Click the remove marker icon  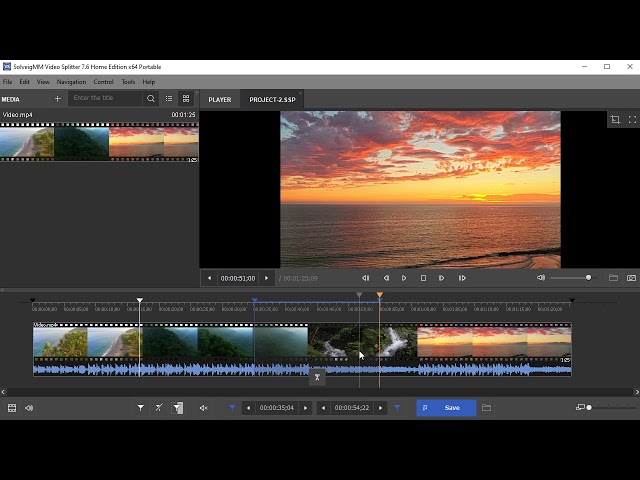point(159,408)
